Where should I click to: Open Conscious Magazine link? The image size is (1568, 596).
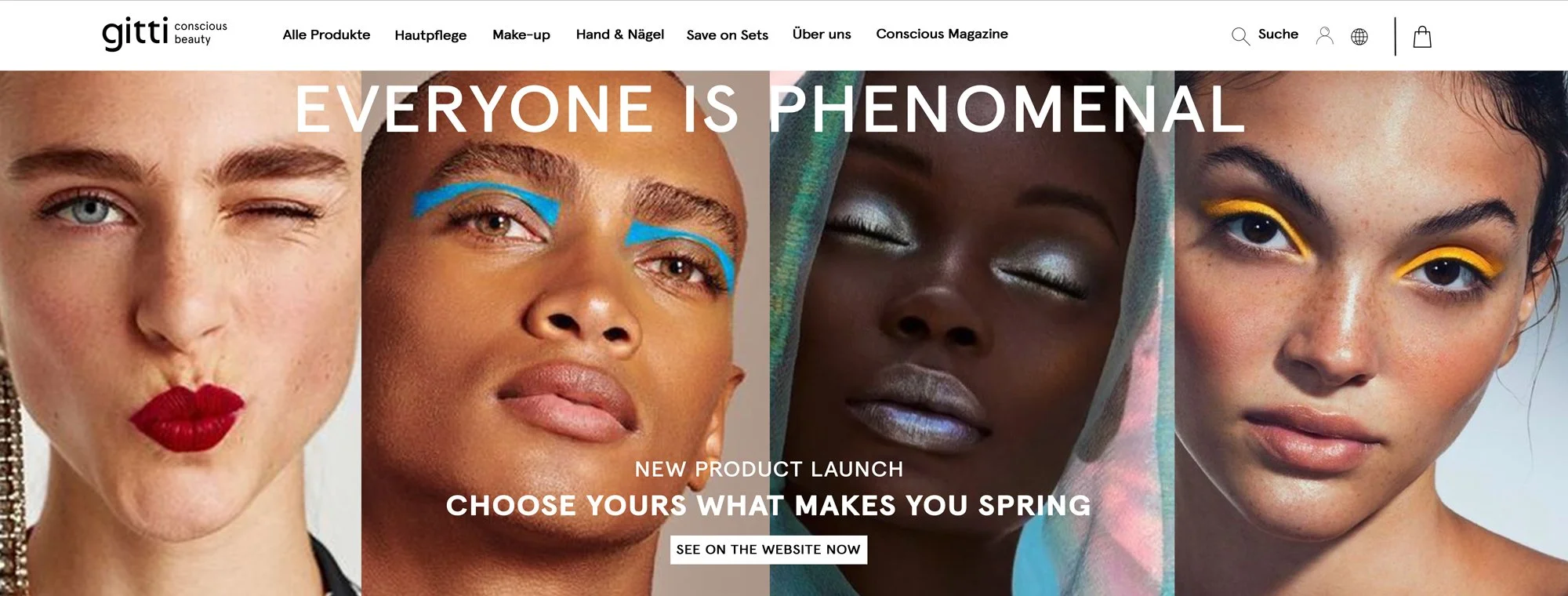pos(942,34)
